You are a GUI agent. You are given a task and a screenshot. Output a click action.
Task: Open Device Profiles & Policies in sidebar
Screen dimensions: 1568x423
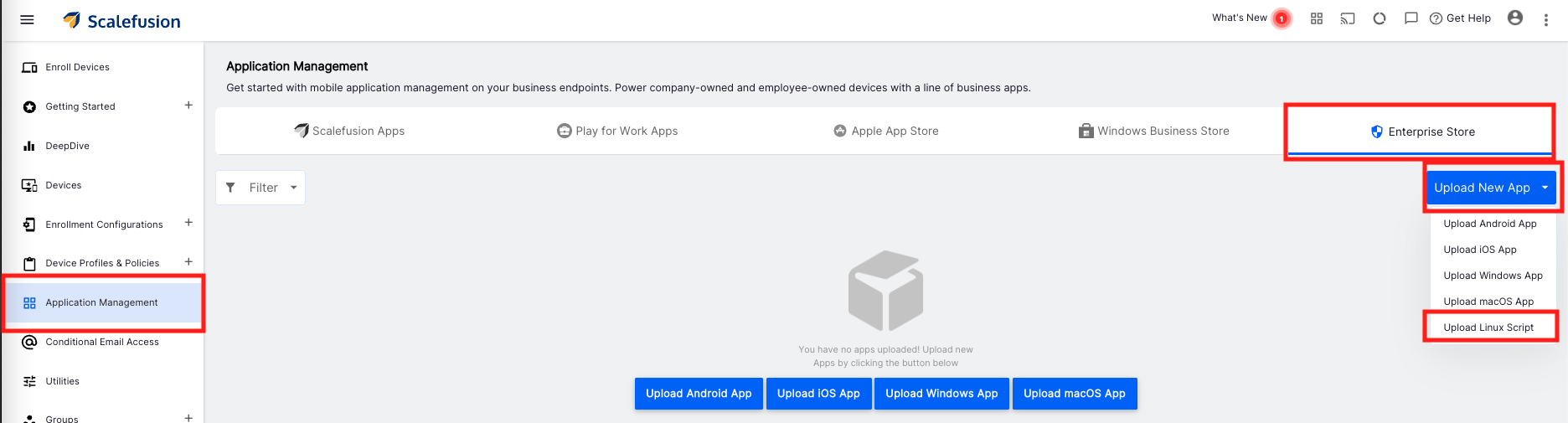pos(102,263)
